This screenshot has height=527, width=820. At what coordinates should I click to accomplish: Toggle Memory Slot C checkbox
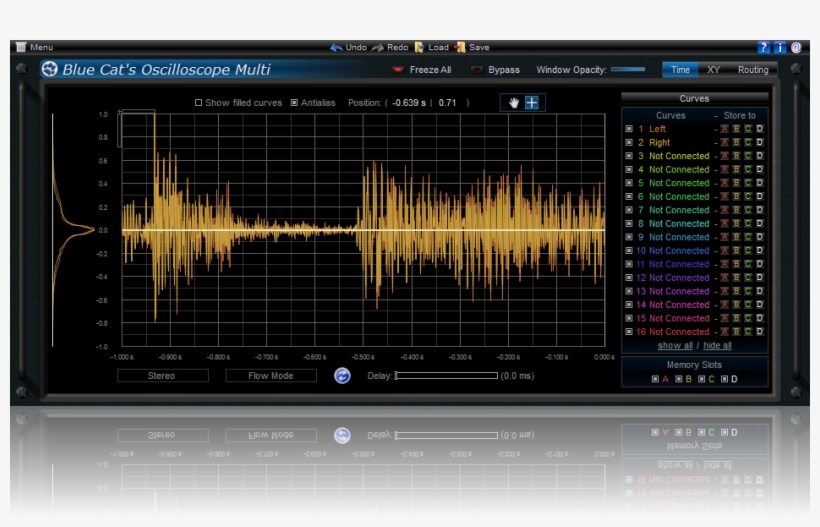[701, 379]
